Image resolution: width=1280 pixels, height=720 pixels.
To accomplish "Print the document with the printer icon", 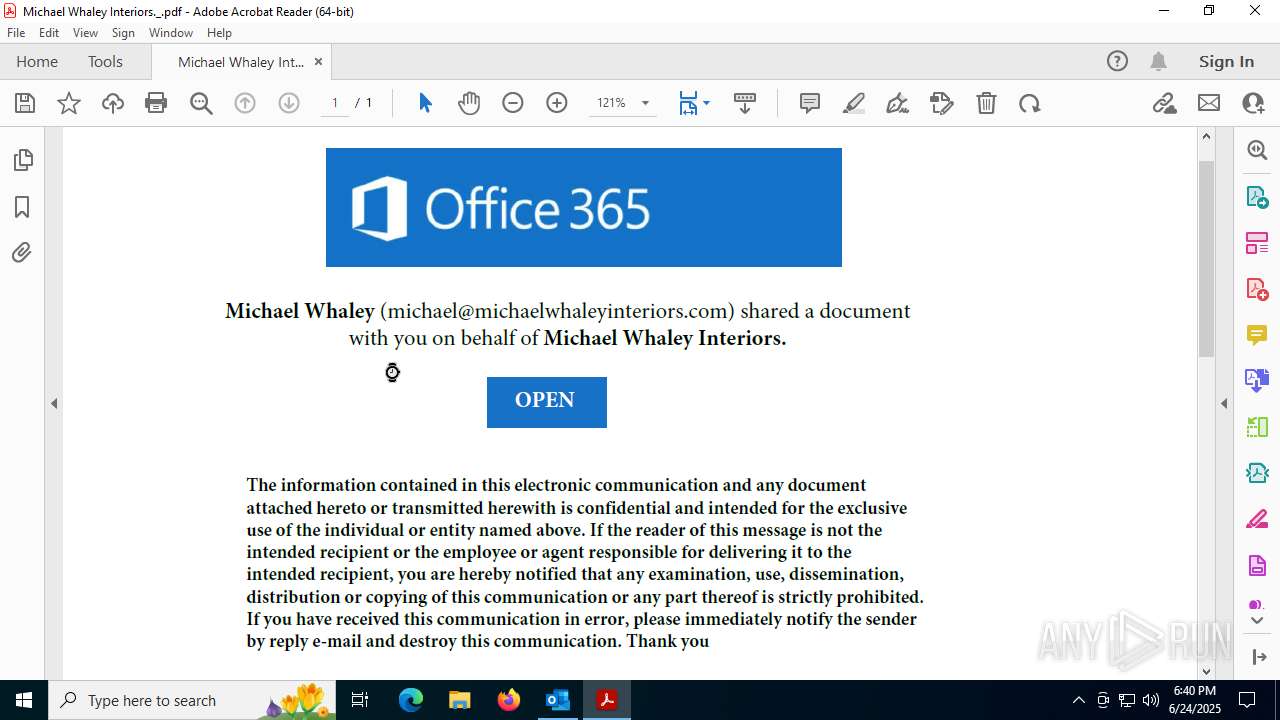I will click(156, 103).
